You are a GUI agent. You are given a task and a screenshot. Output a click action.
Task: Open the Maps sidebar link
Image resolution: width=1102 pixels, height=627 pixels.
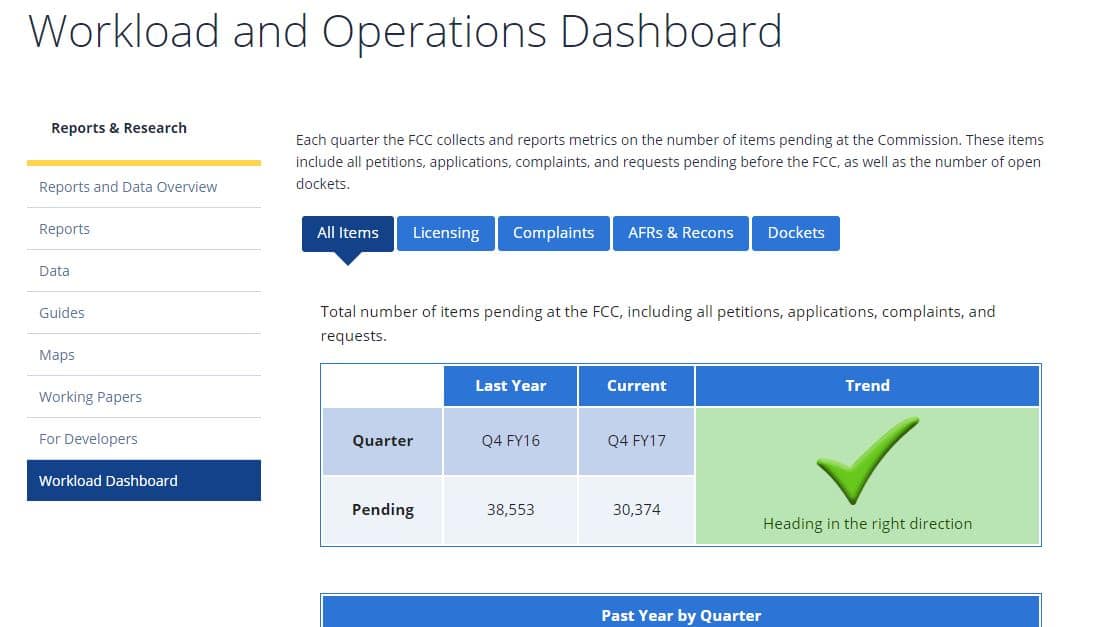pyautogui.click(x=57, y=355)
